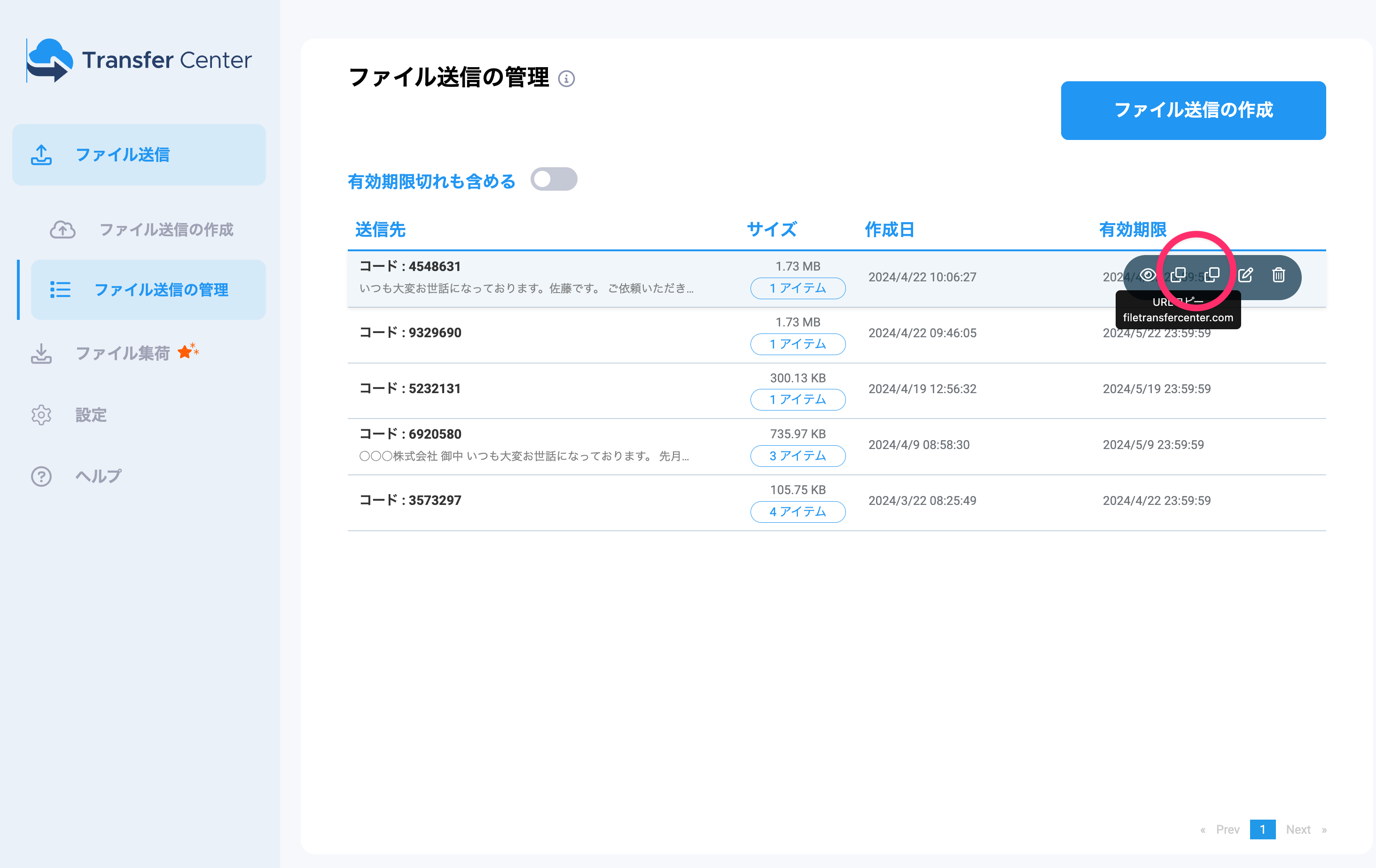The width and height of the screenshot is (1376, 868).
Task: Click the URL copy icon in the hover toolbar
Action: tap(1178, 275)
